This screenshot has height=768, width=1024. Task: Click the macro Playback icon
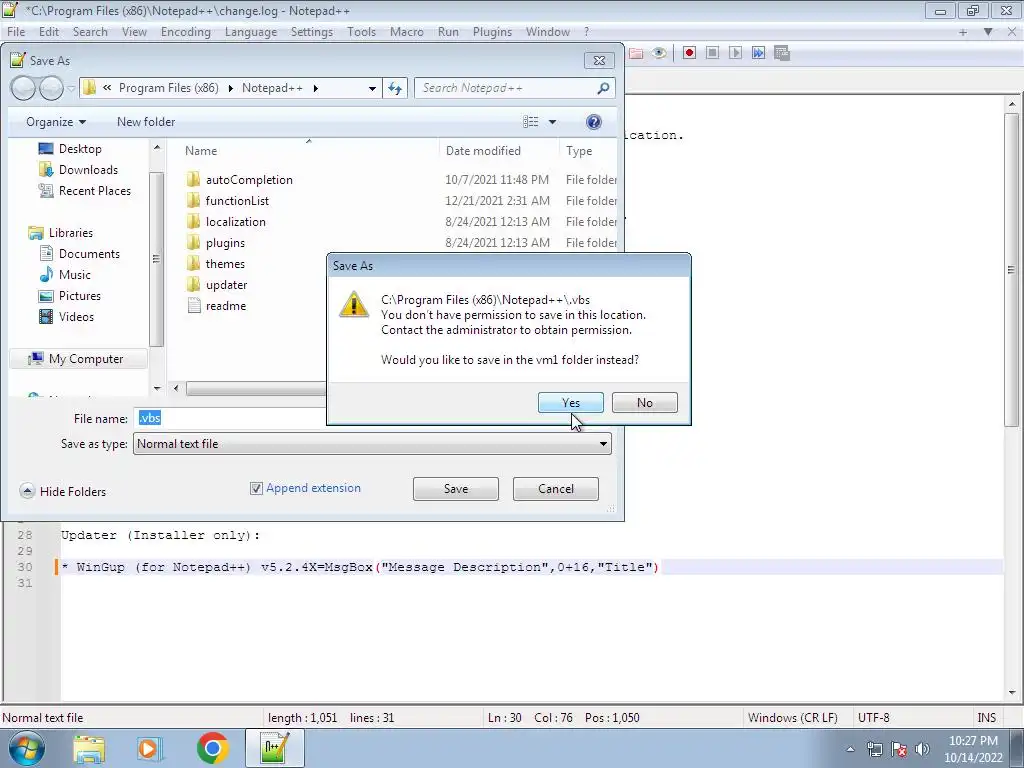(x=735, y=53)
